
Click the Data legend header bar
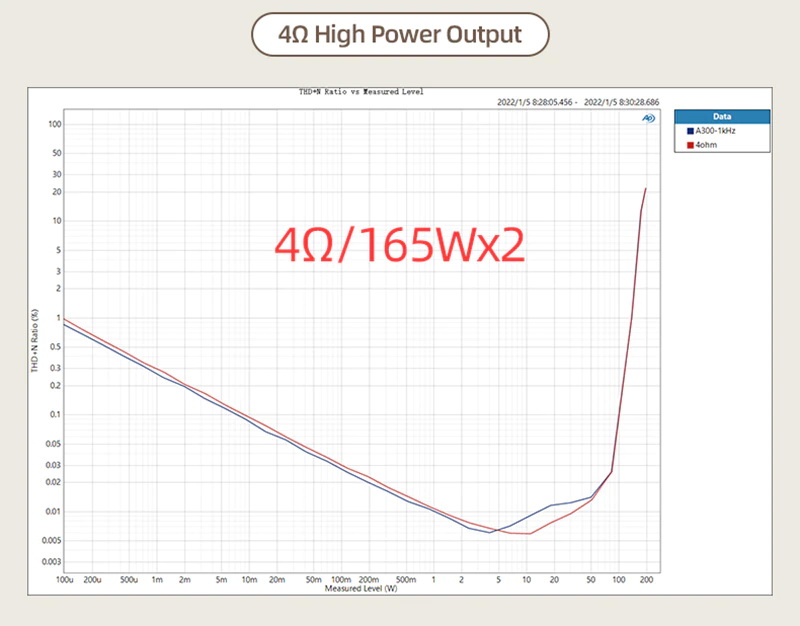pyautogui.click(x=722, y=116)
